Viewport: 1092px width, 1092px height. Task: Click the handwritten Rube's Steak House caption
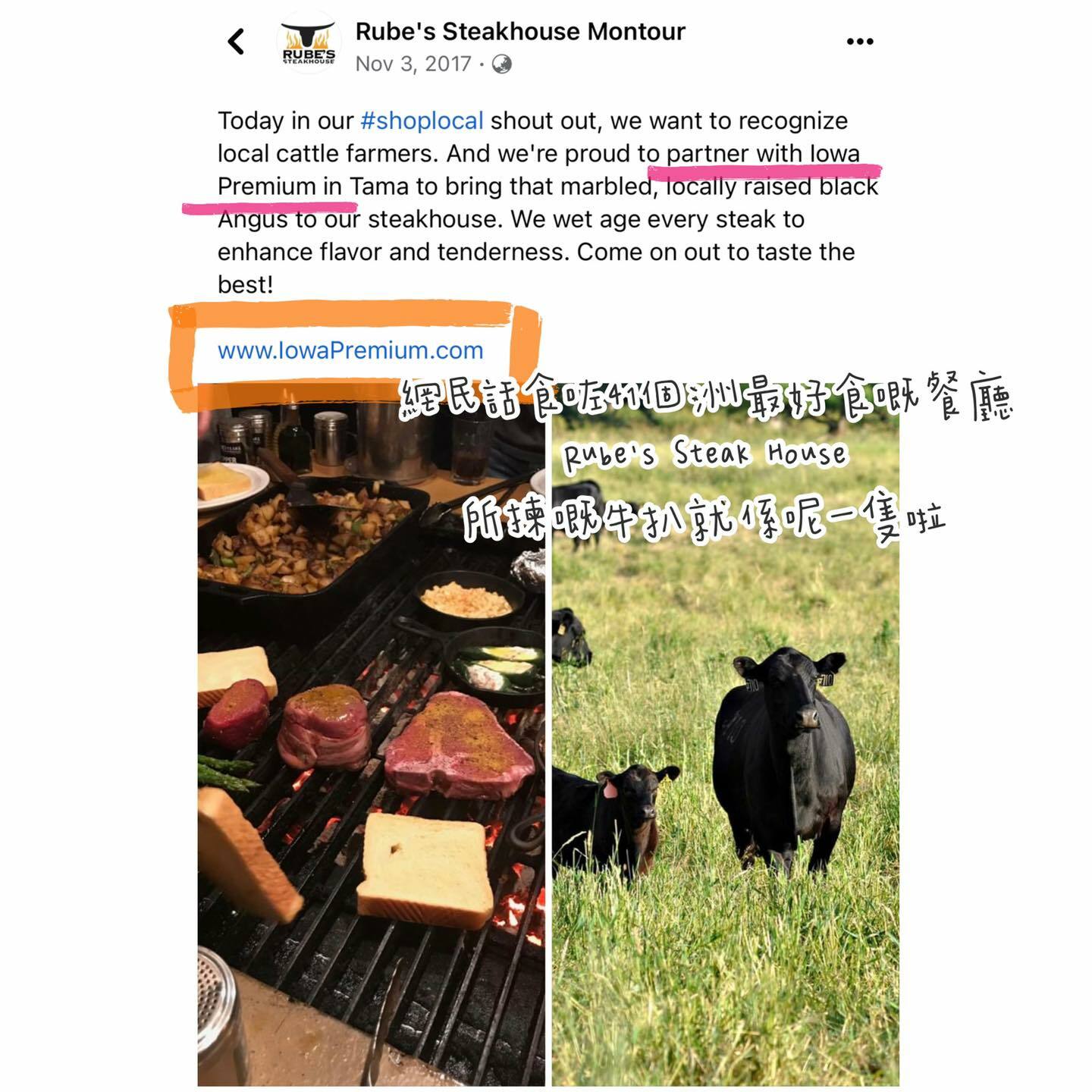coord(705,453)
